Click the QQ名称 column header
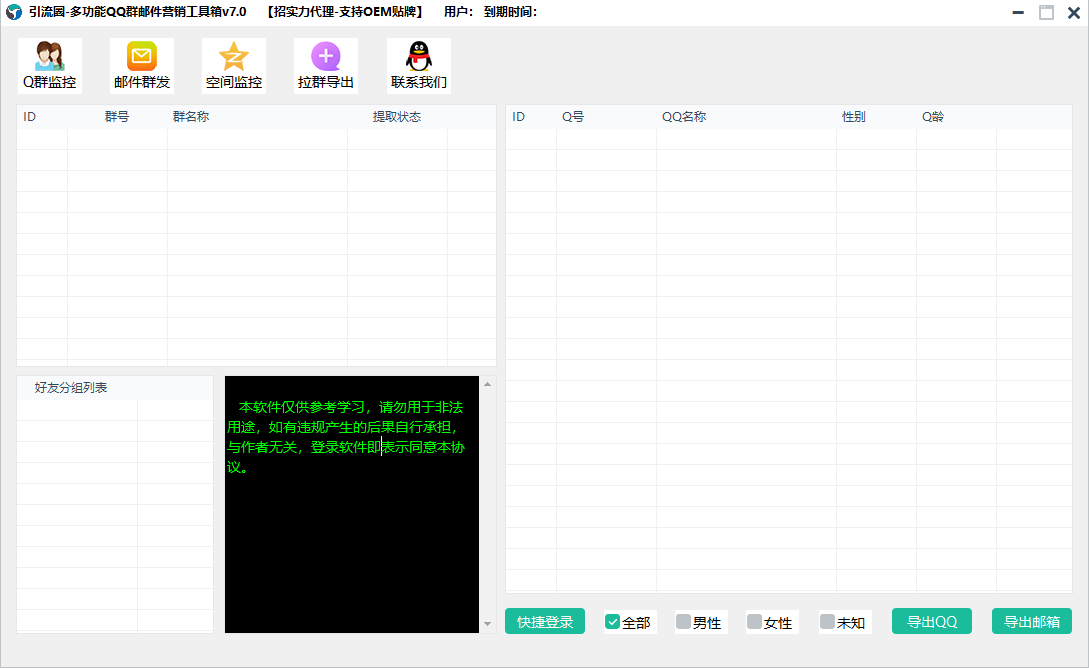This screenshot has height=668, width=1089. coord(684,117)
